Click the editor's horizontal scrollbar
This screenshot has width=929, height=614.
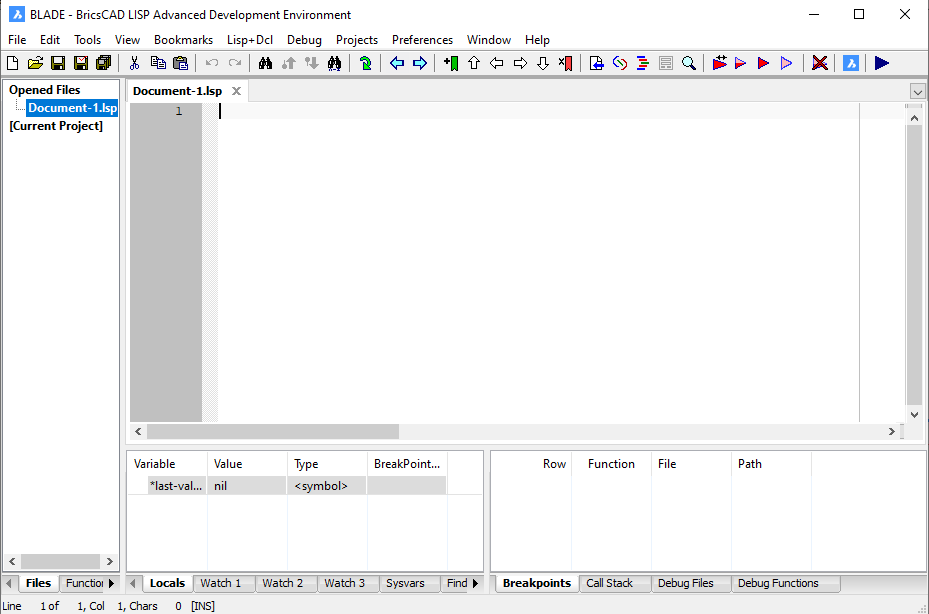(x=273, y=432)
